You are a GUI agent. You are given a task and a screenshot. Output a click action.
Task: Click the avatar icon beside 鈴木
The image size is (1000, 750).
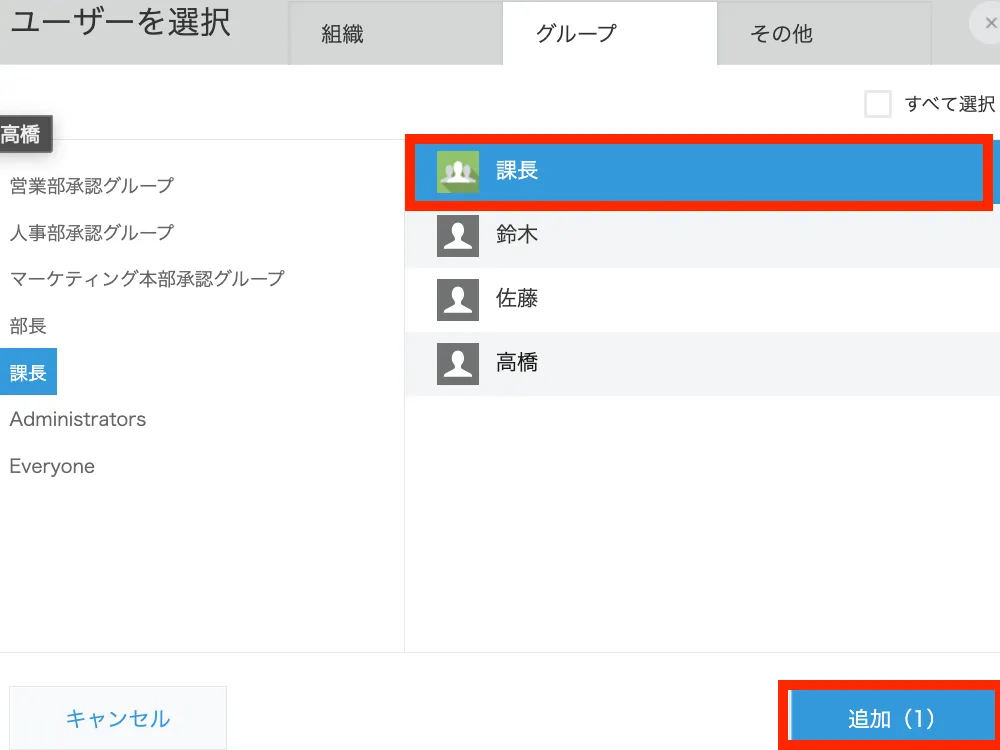(458, 236)
